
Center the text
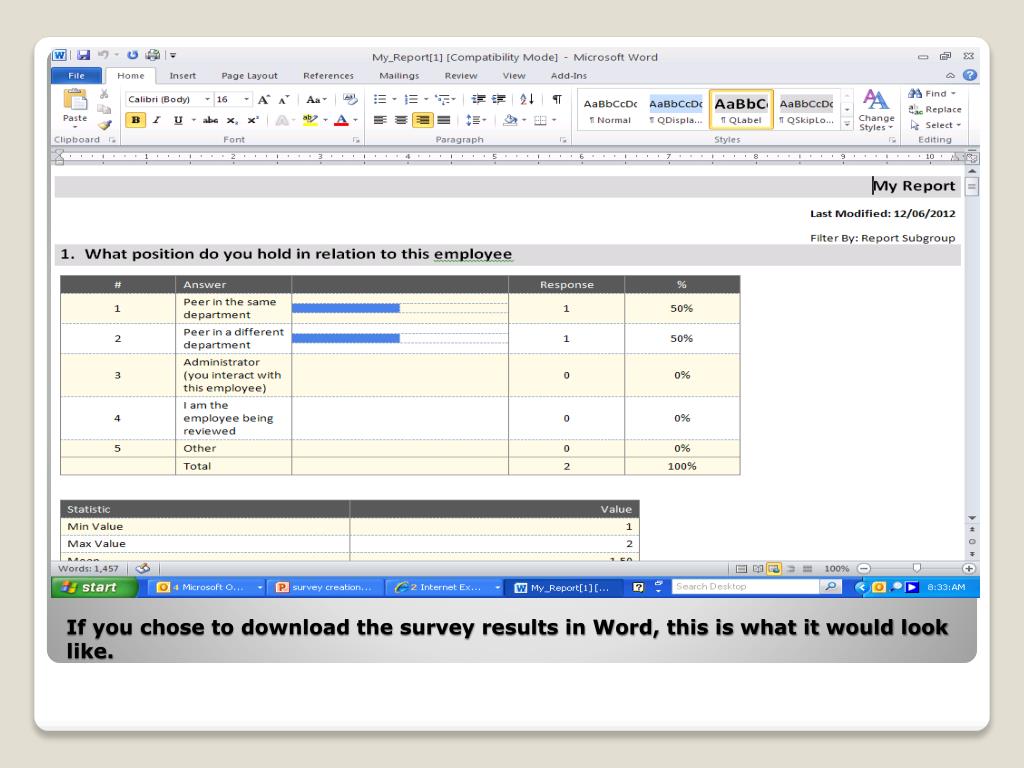click(x=401, y=120)
